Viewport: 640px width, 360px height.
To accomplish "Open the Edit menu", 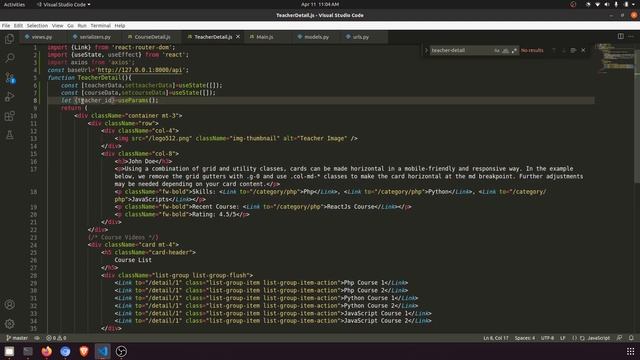I will (18, 25).
